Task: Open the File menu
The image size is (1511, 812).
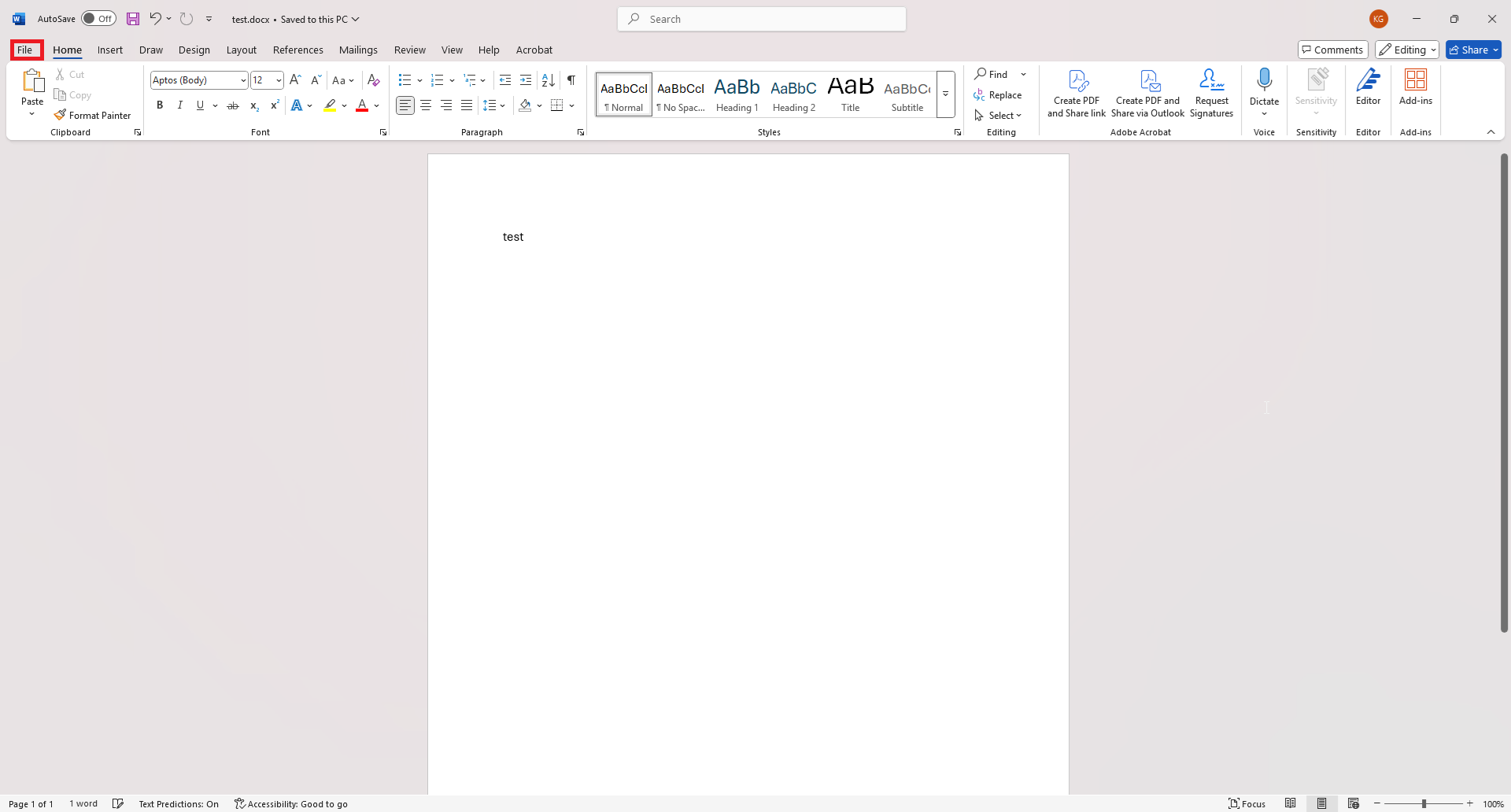Action: pos(25,50)
